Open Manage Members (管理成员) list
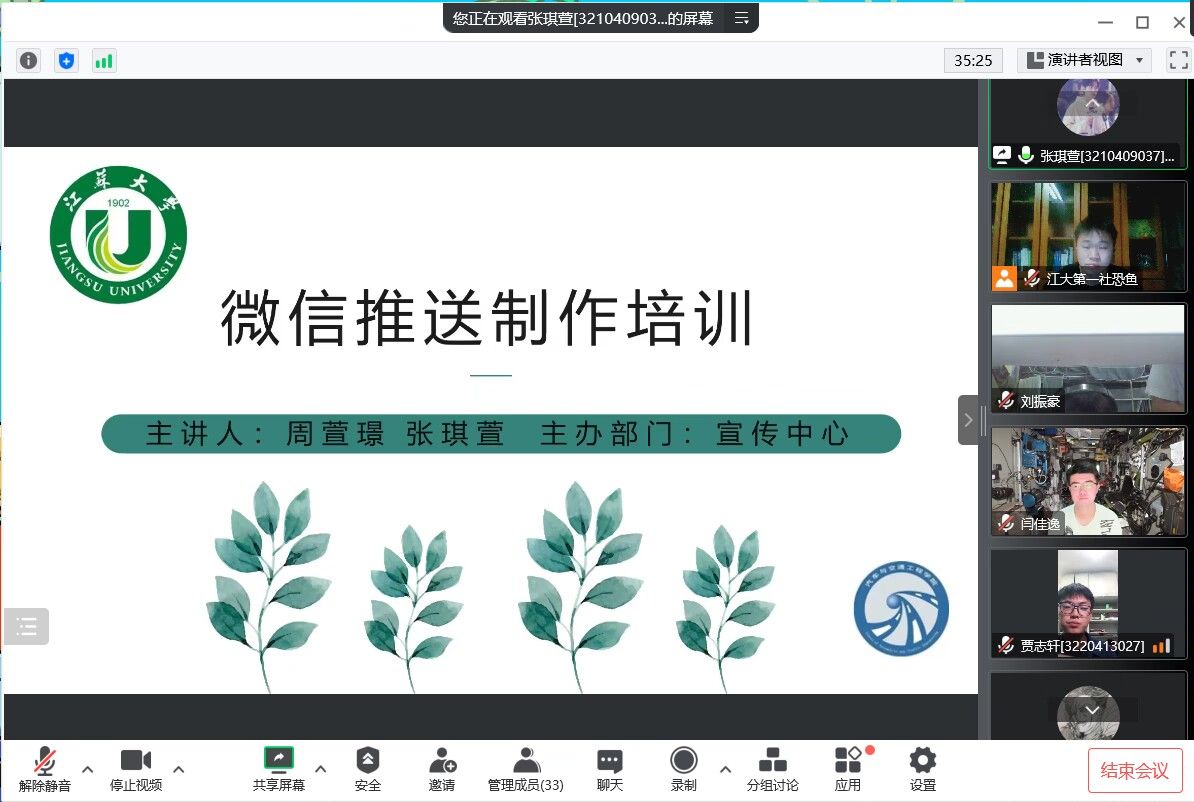 tap(526, 768)
